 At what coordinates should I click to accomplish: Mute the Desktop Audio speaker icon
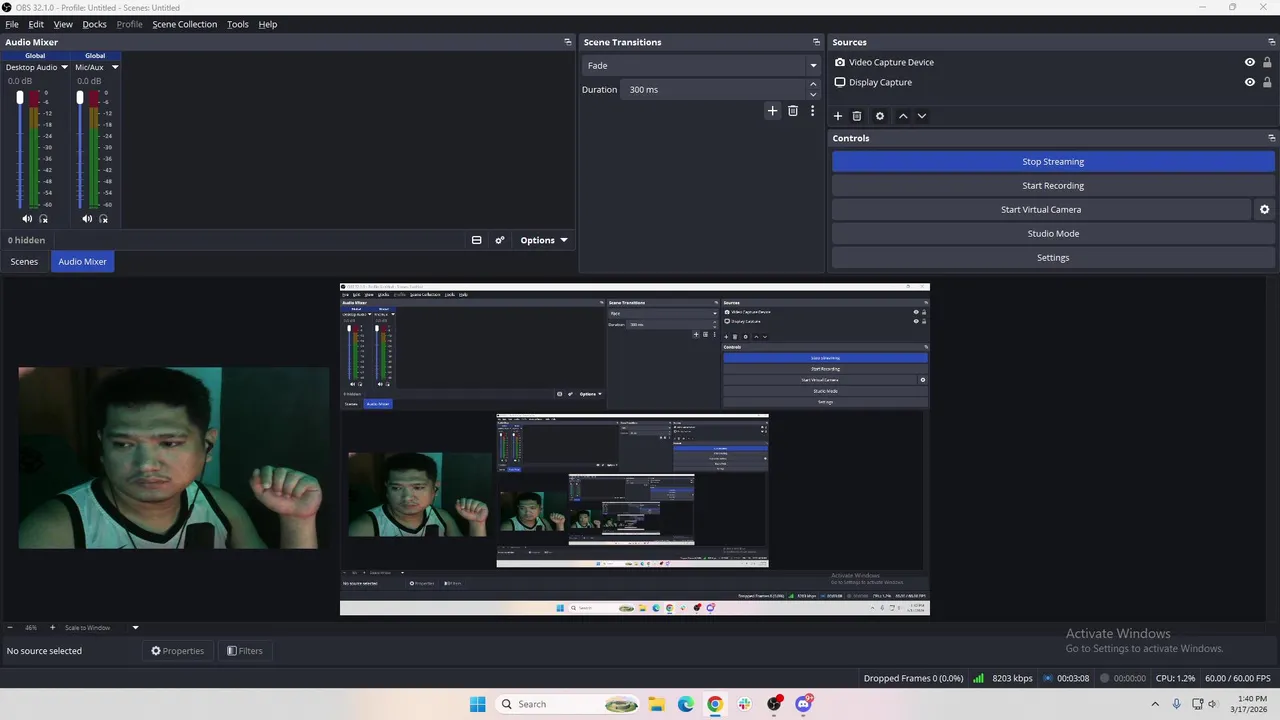click(27, 219)
